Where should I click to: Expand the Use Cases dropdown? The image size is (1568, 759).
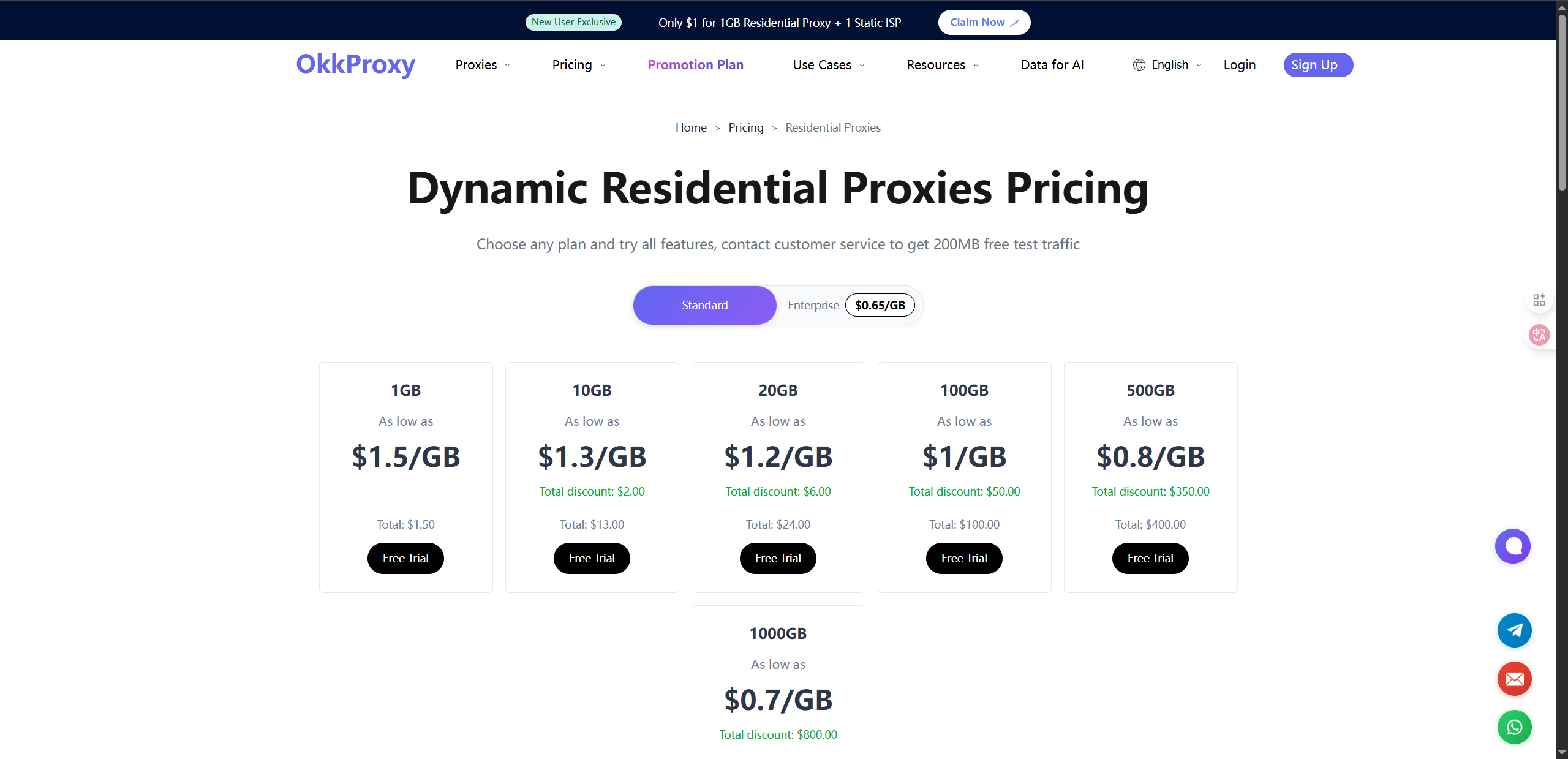(x=828, y=65)
